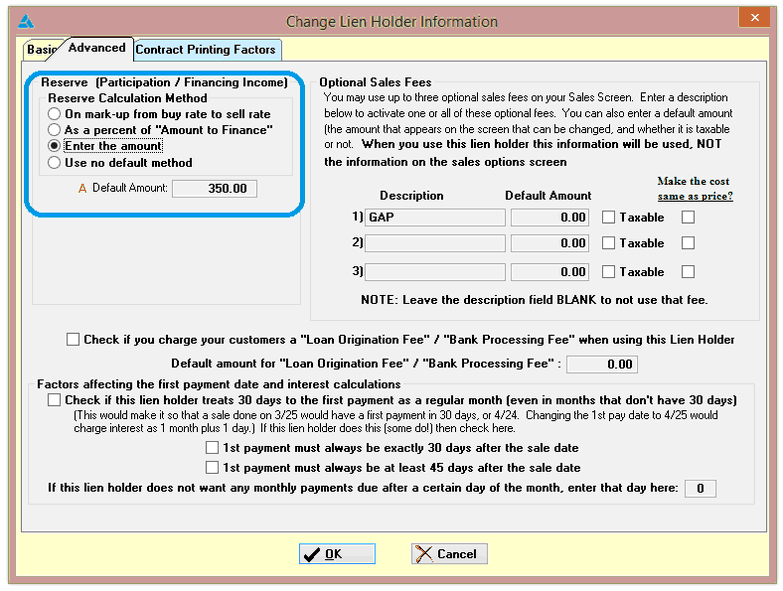The width and height of the screenshot is (783, 591).
Task: Click the 'same as price?' underlined link
Action: click(x=695, y=196)
